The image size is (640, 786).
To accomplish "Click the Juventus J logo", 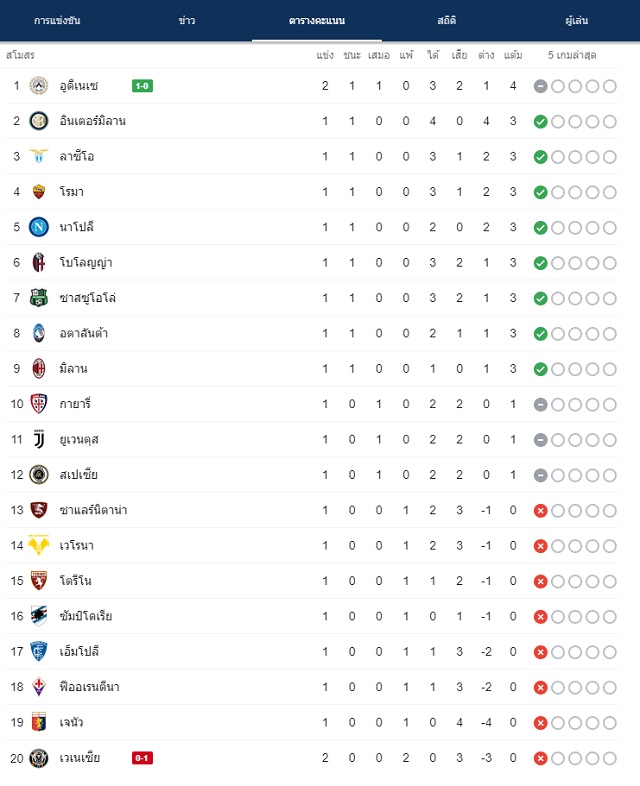I will tap(39, 439).
